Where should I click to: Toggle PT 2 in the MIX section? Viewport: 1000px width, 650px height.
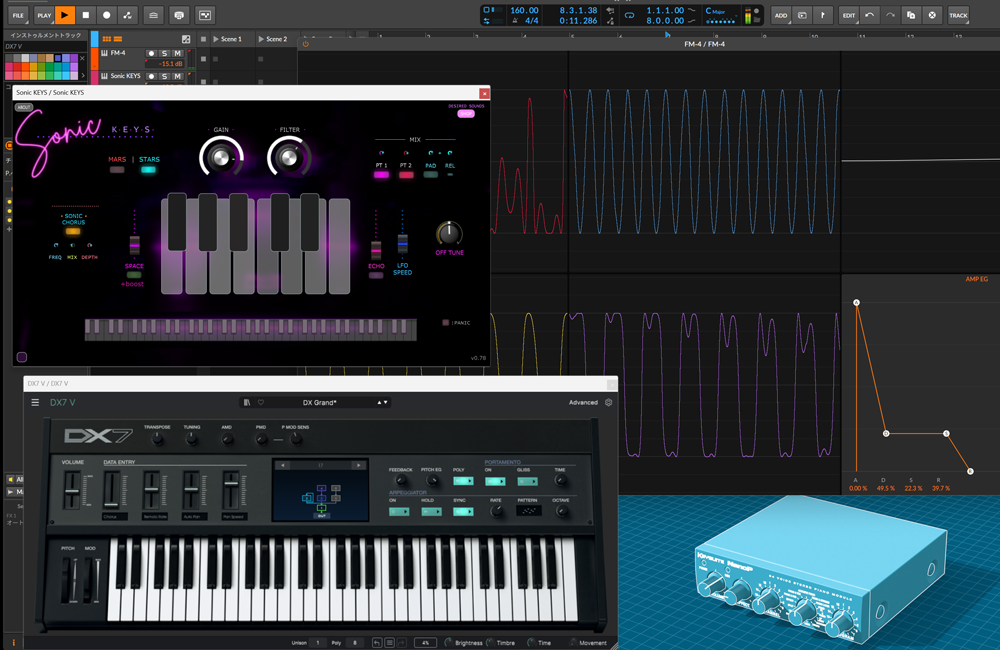pyautogui.click(x=406, y=174)
